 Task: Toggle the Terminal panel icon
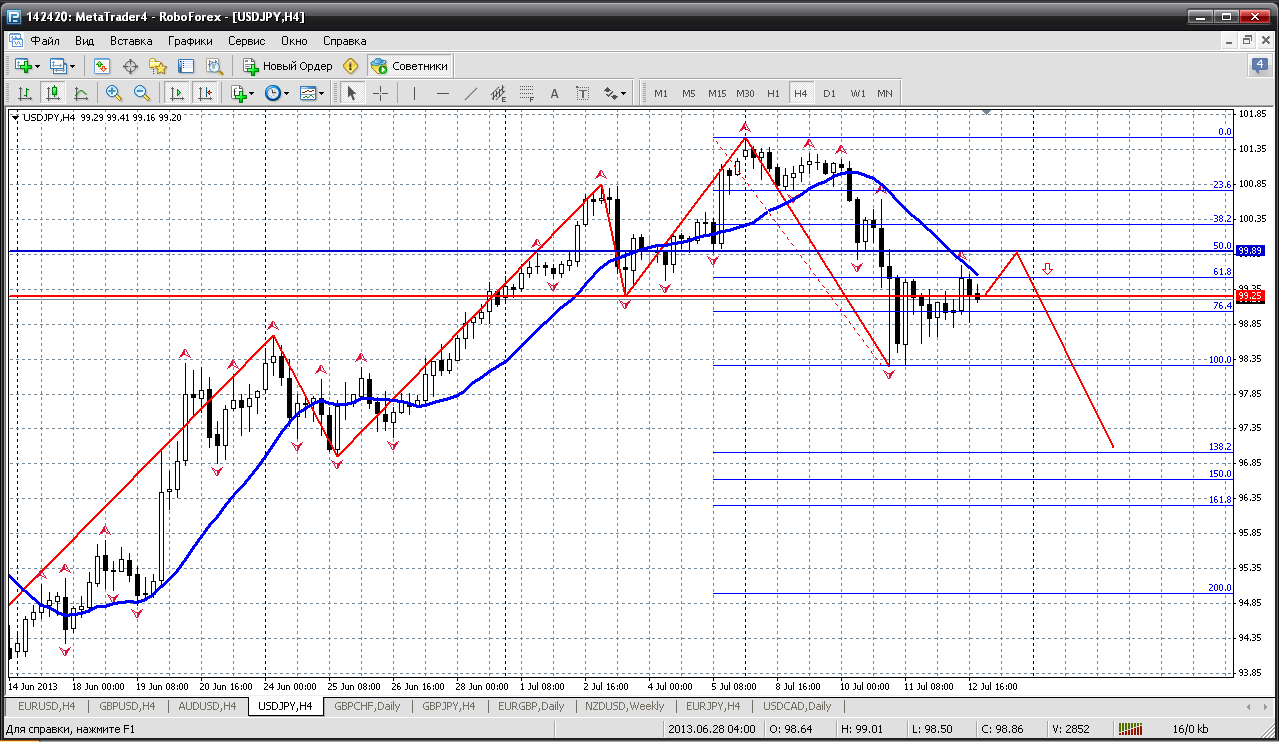pos(186,66)
